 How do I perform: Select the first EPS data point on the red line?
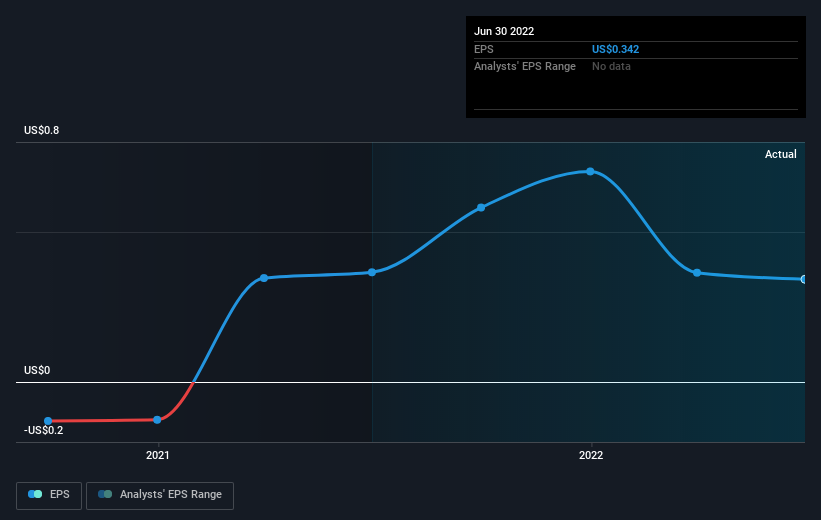point(48,421)
